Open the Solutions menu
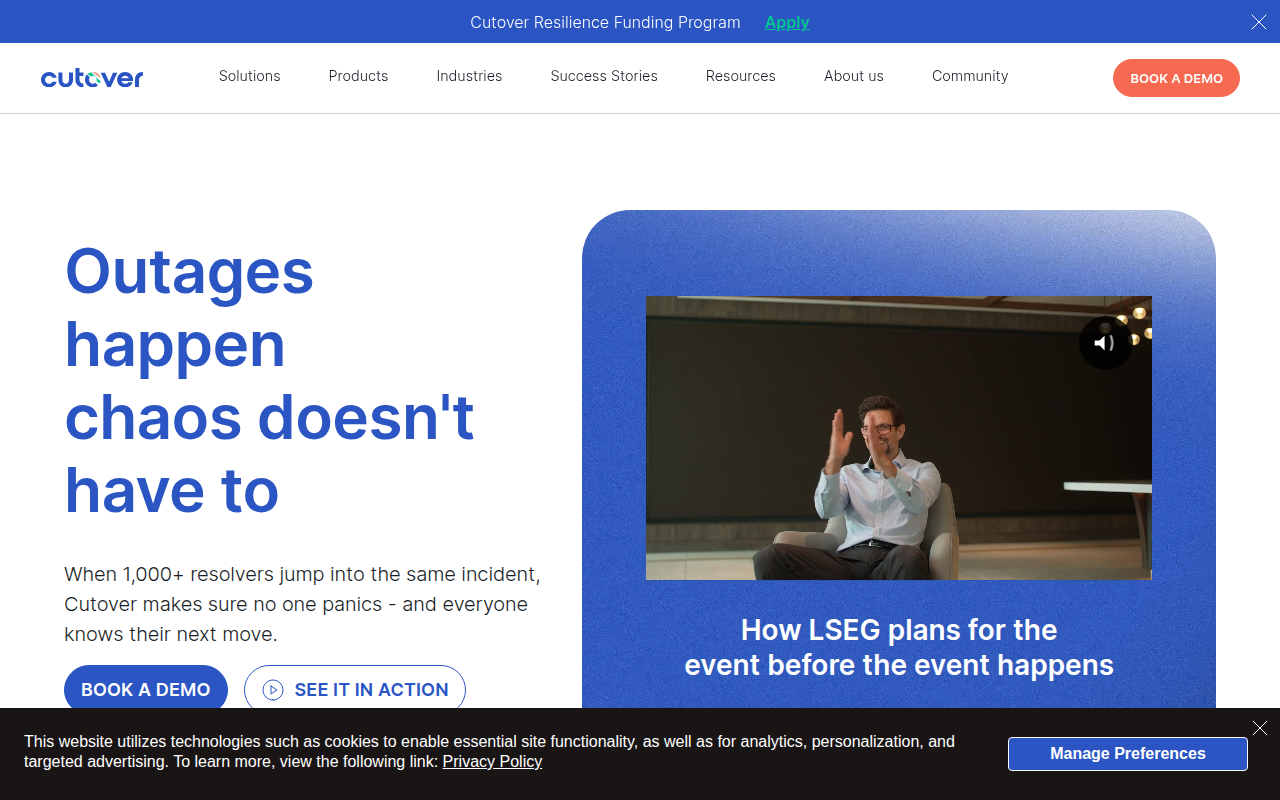This screenshot has width=1280, height=800. (x=250, y=76)
